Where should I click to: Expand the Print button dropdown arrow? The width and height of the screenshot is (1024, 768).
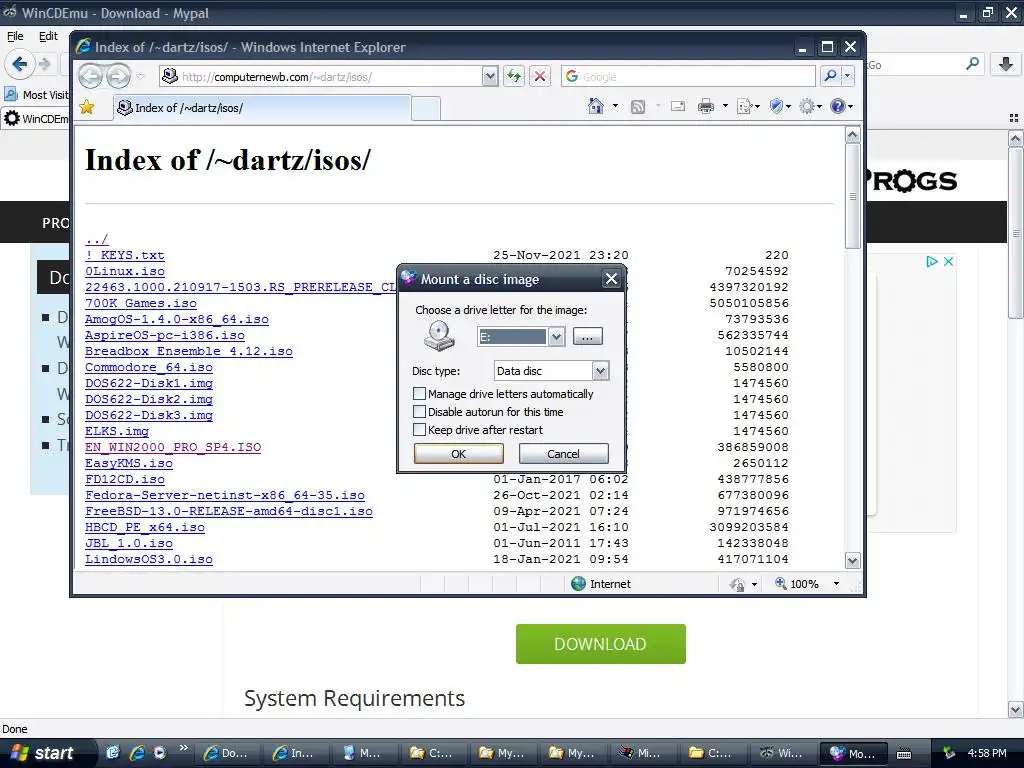[x=725, y=106]
